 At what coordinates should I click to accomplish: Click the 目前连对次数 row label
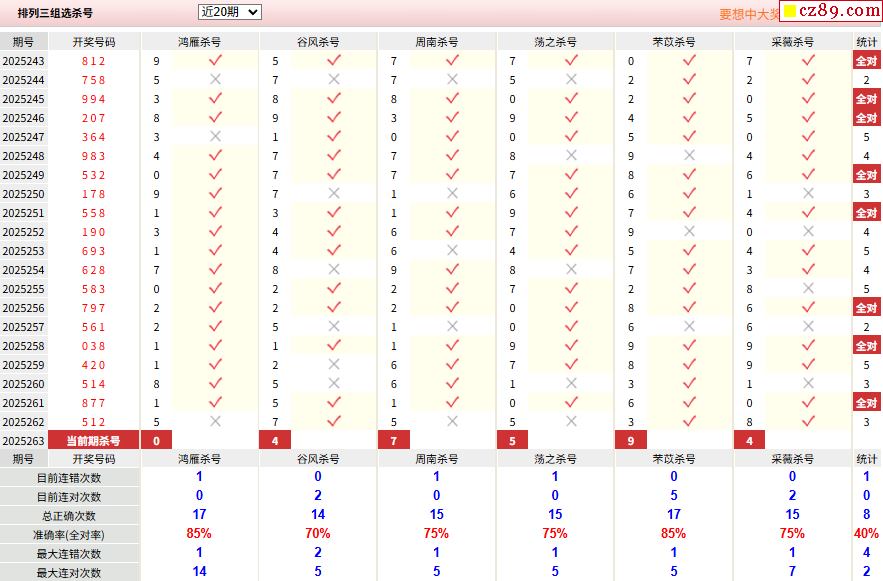(69, 497)
